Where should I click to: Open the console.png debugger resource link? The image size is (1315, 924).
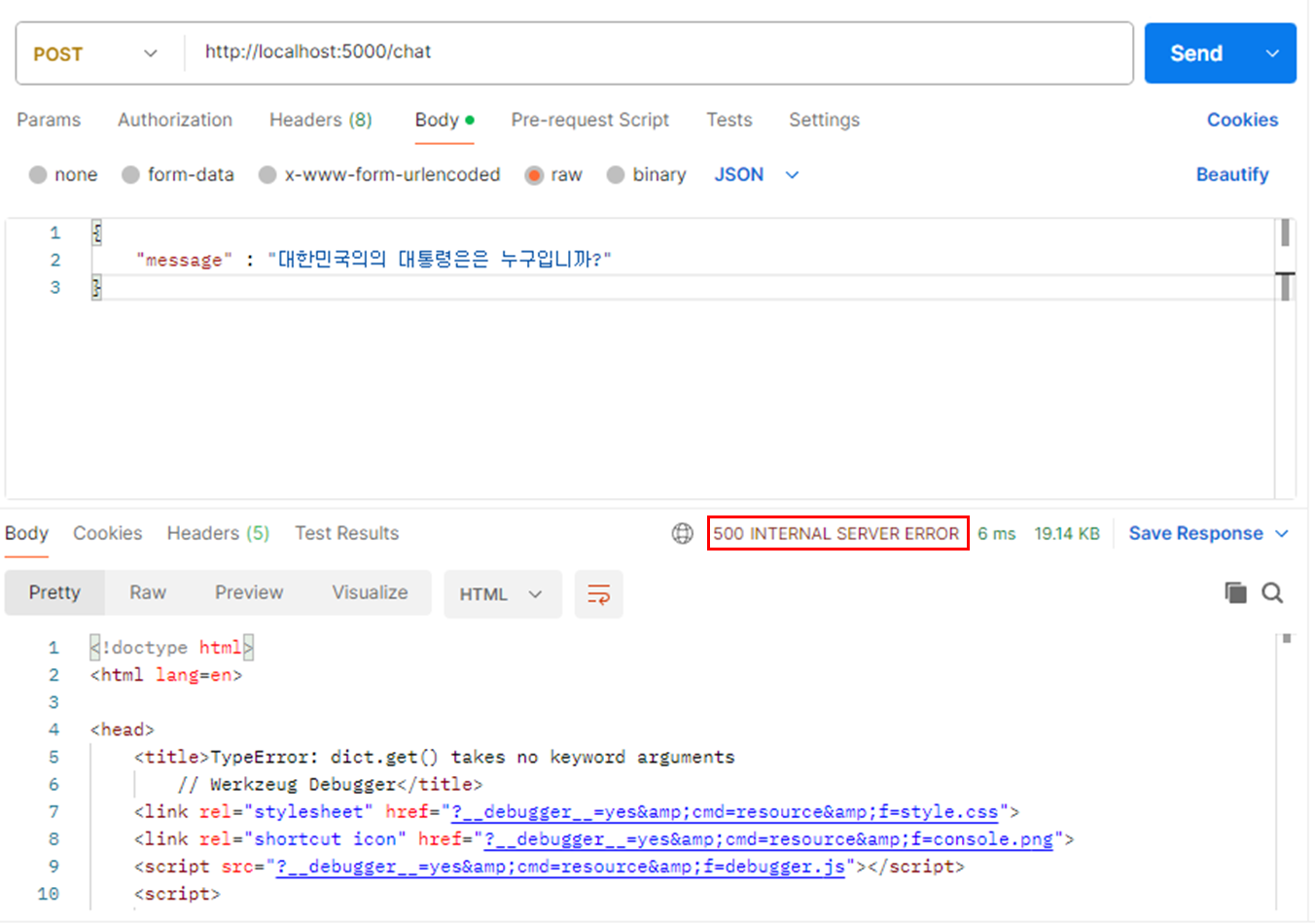(768, 839)
